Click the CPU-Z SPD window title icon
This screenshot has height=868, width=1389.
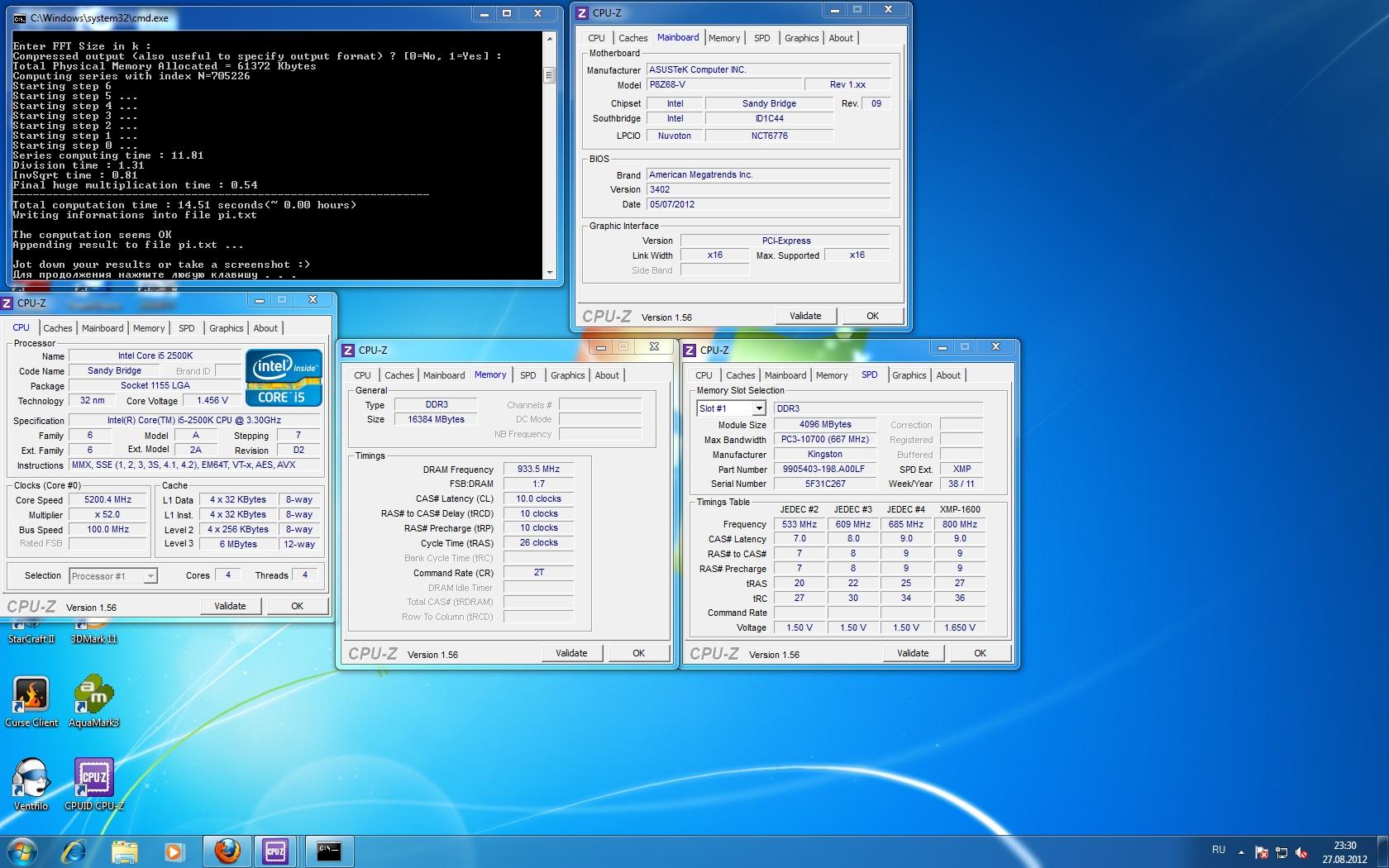pos(690,350)
